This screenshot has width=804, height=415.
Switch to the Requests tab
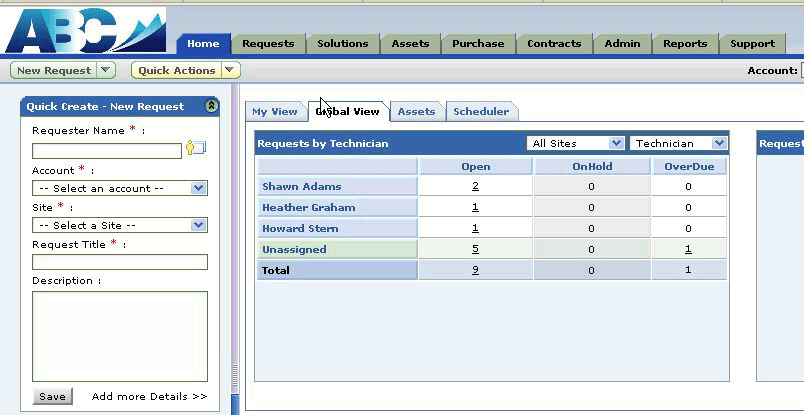click(x=268, y=43)
